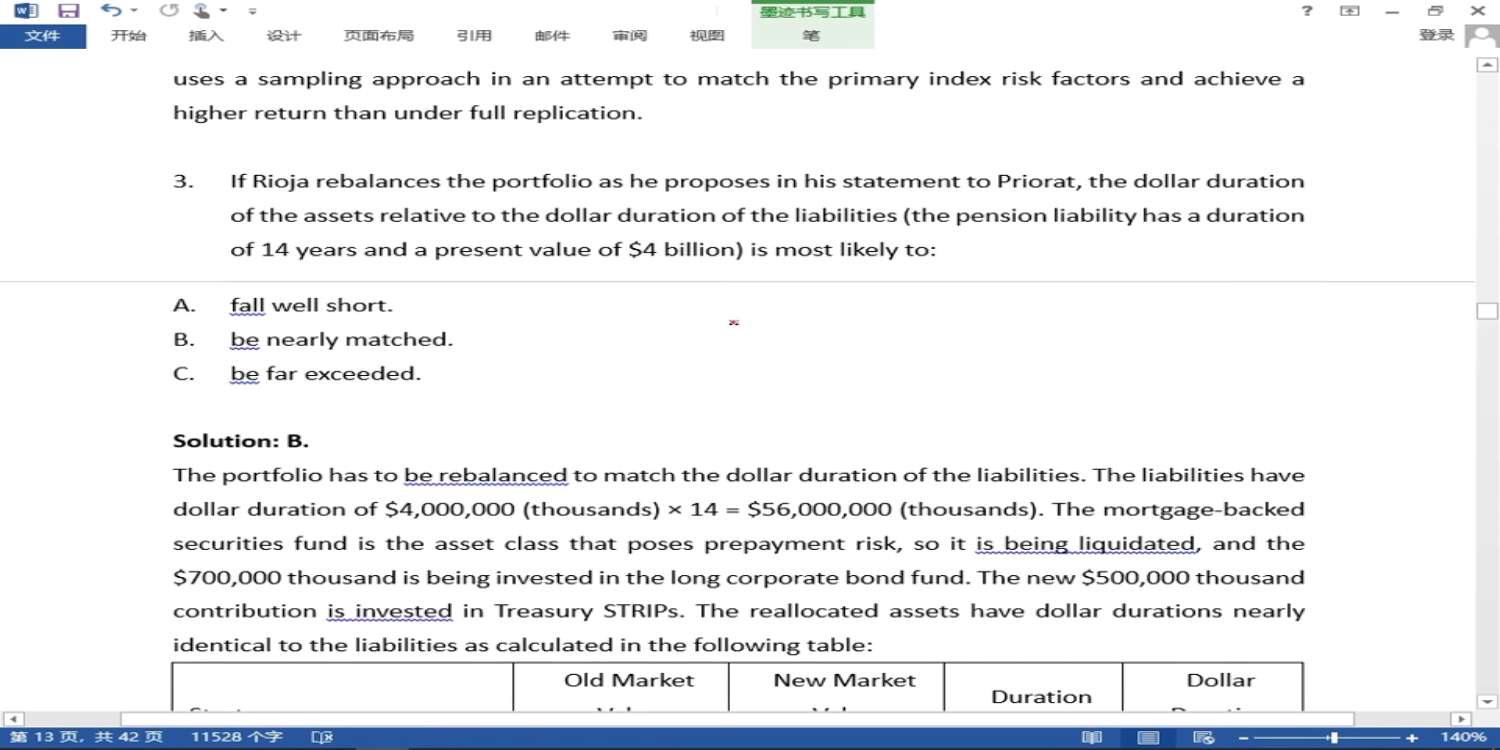1500x750 pixels.
Task: Close the Word window
Action: tap(1478, 11)
